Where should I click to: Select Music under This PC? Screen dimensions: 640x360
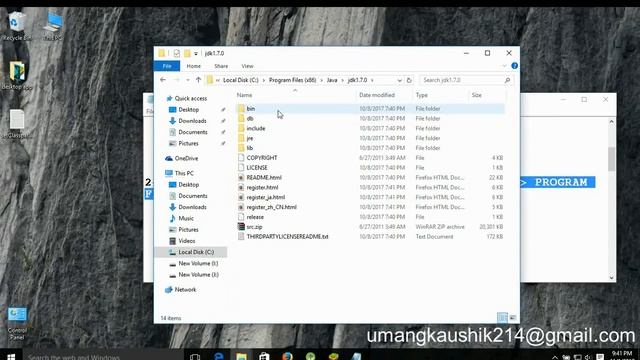point(186,218)
